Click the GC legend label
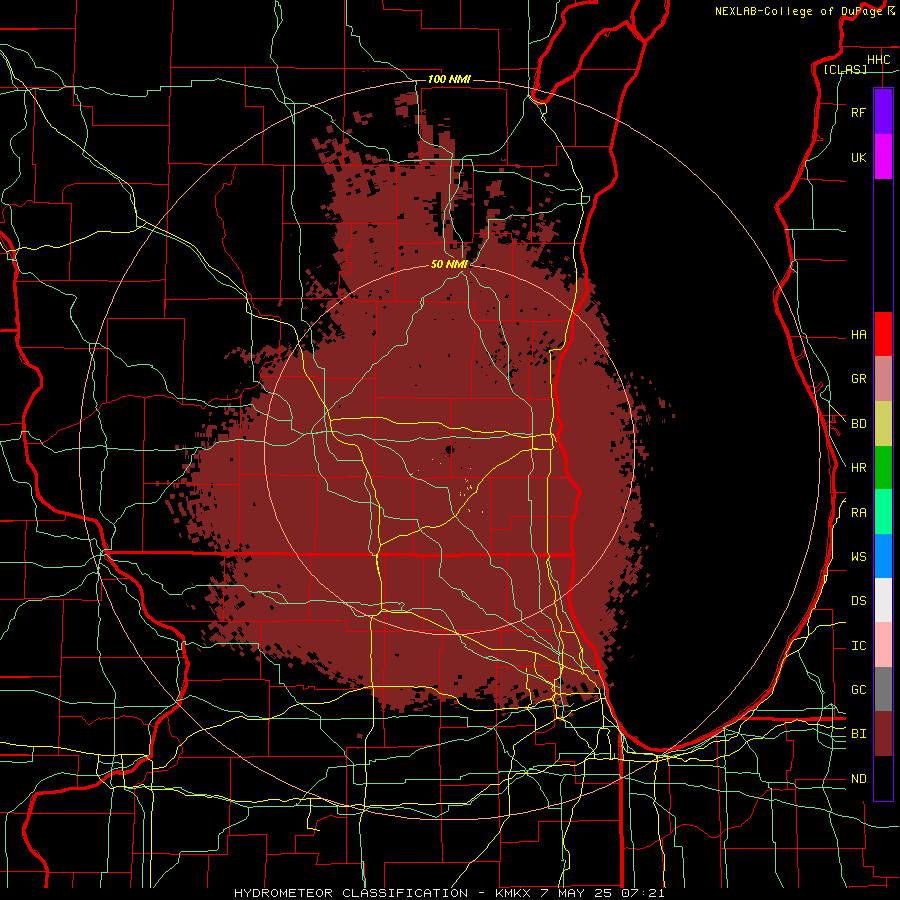The width and height of the screenshot is (900, 900). coord(858,690)
